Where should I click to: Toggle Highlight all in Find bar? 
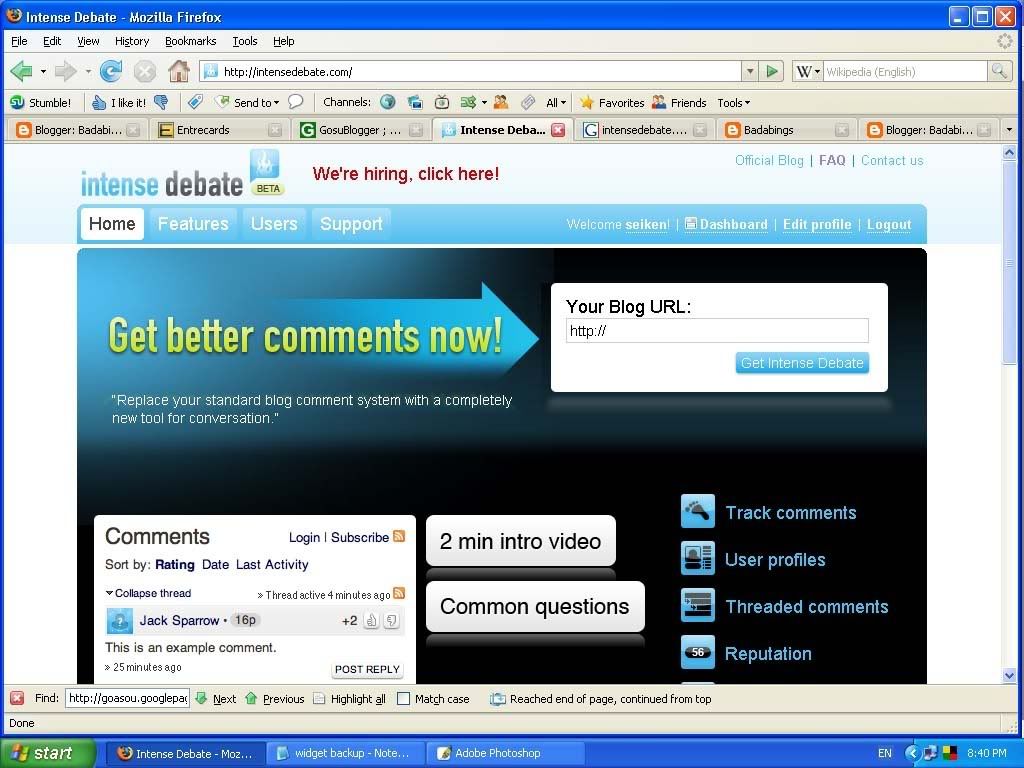click(x=349, y=699)
